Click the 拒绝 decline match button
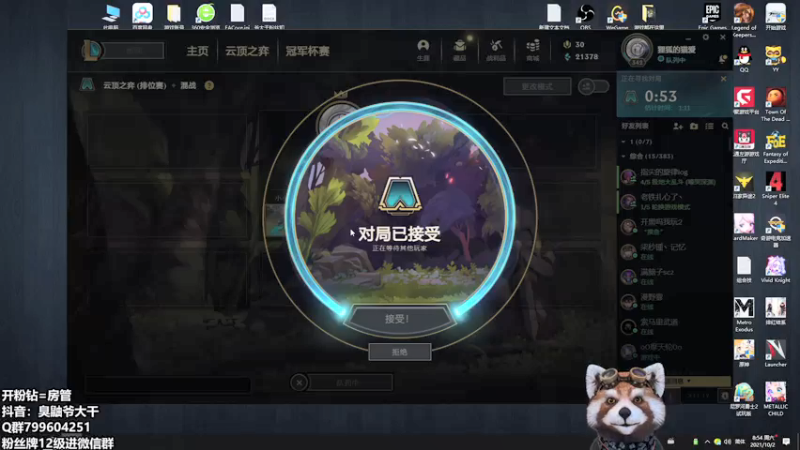The height and width of the screenshot is (450, 800). click(x=399, y=352)
